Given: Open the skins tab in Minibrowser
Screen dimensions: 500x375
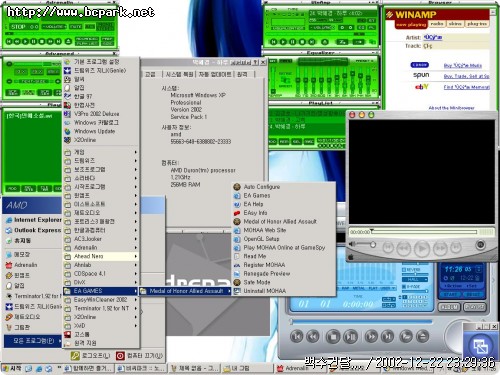Looking at the screenshot, I should point(455,24).
